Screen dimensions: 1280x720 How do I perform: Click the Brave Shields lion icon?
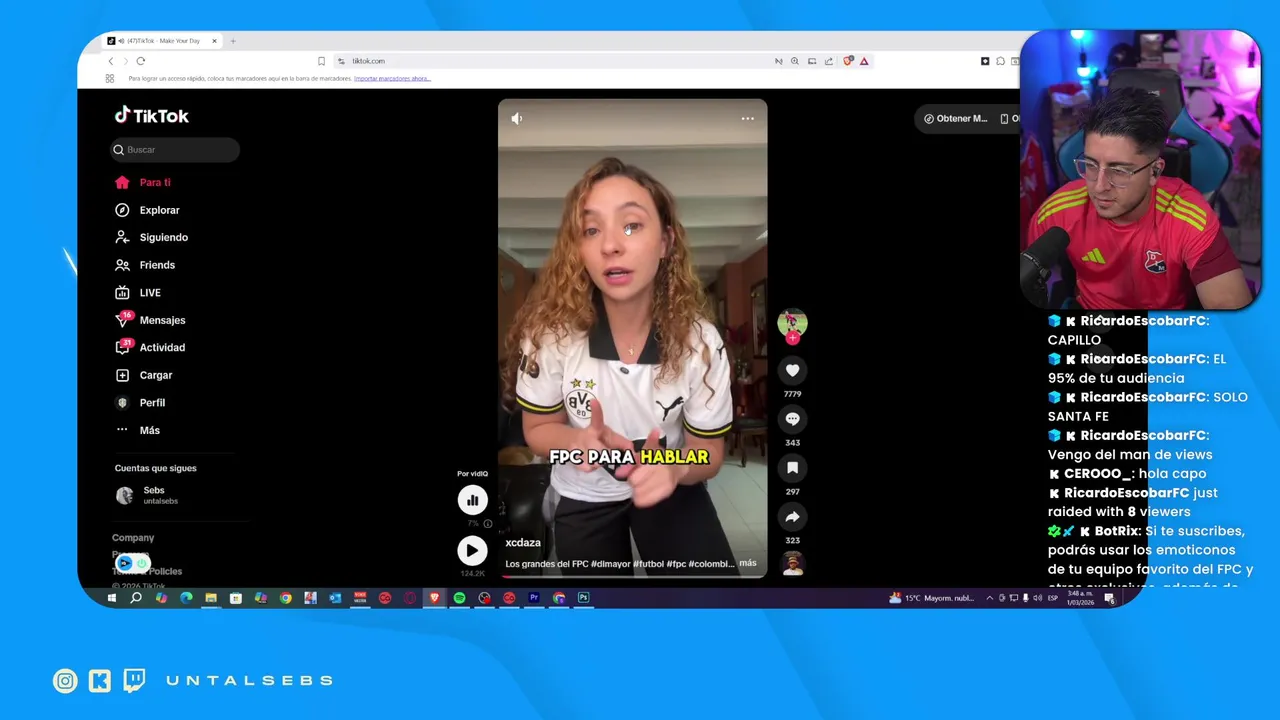coord(848,61)
